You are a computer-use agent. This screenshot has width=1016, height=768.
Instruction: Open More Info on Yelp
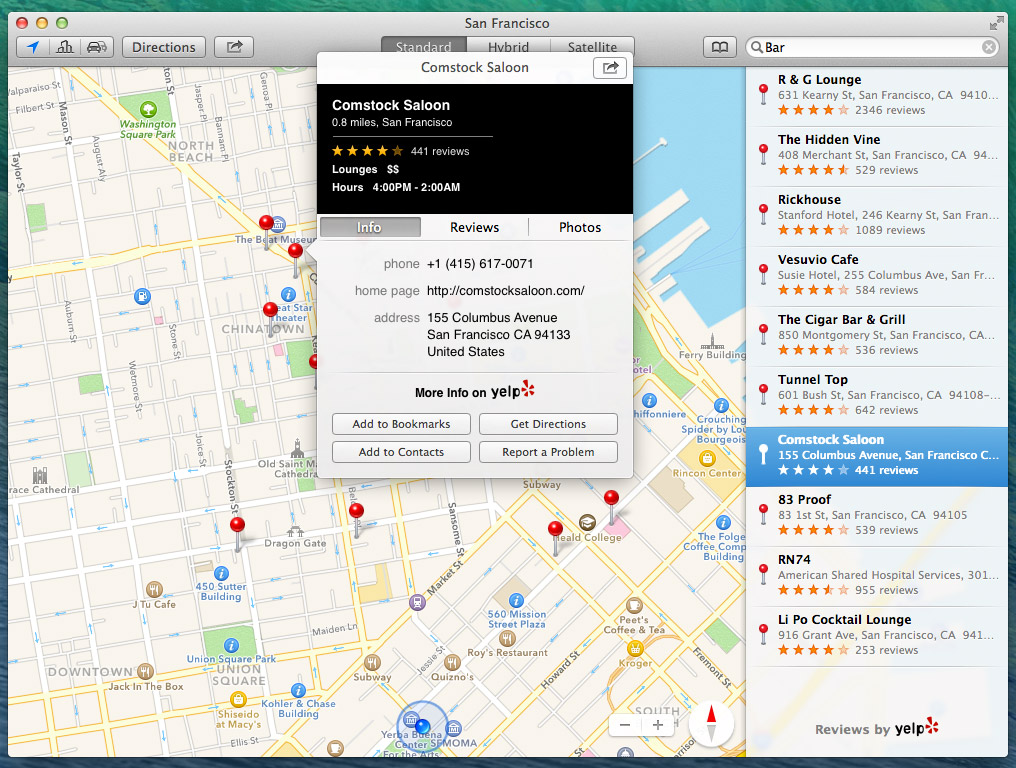pyautogui.click(x=475, y=391)
